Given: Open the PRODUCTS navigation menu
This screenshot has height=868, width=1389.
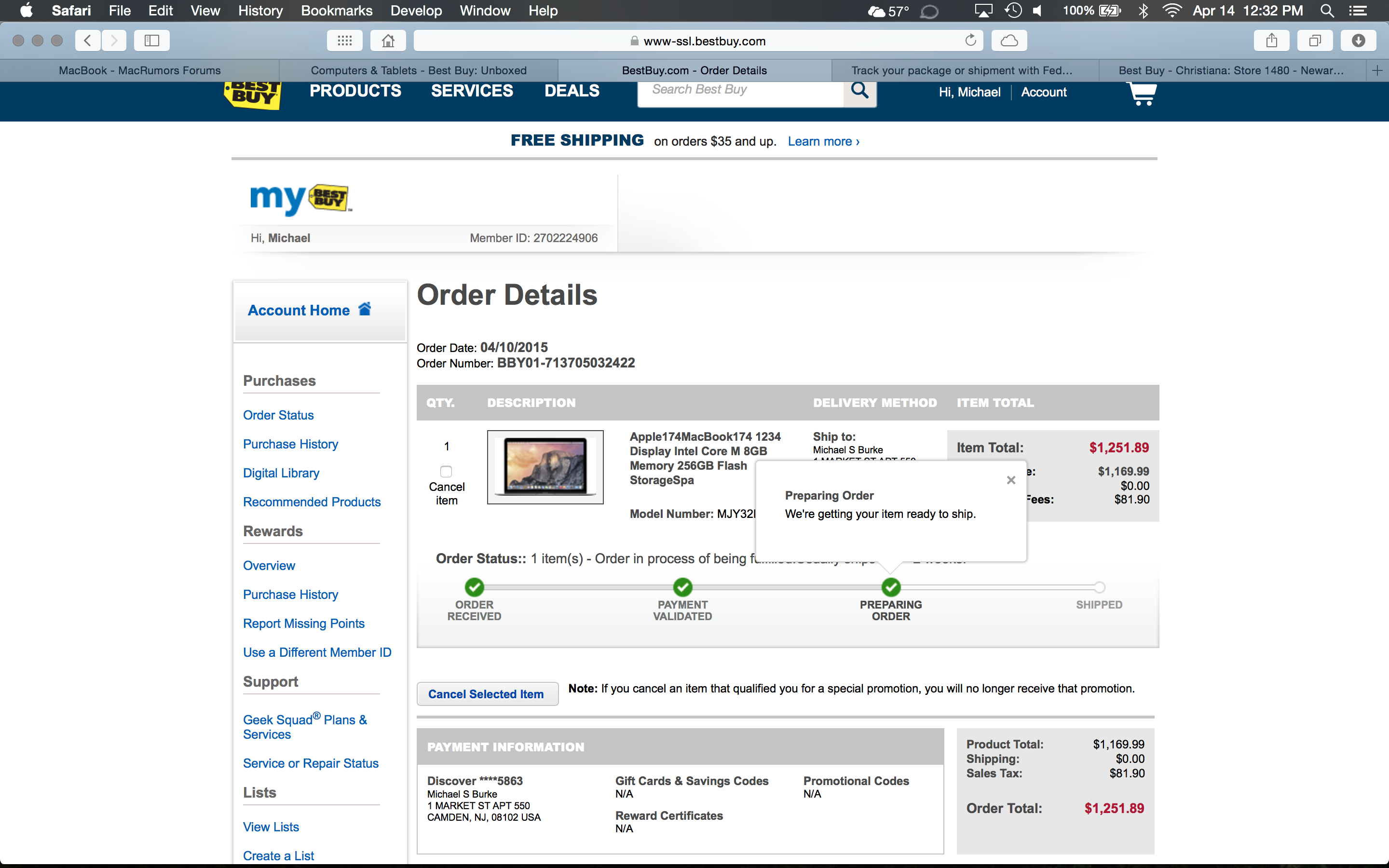Looking at the screenshot, I should coord(355,91).
